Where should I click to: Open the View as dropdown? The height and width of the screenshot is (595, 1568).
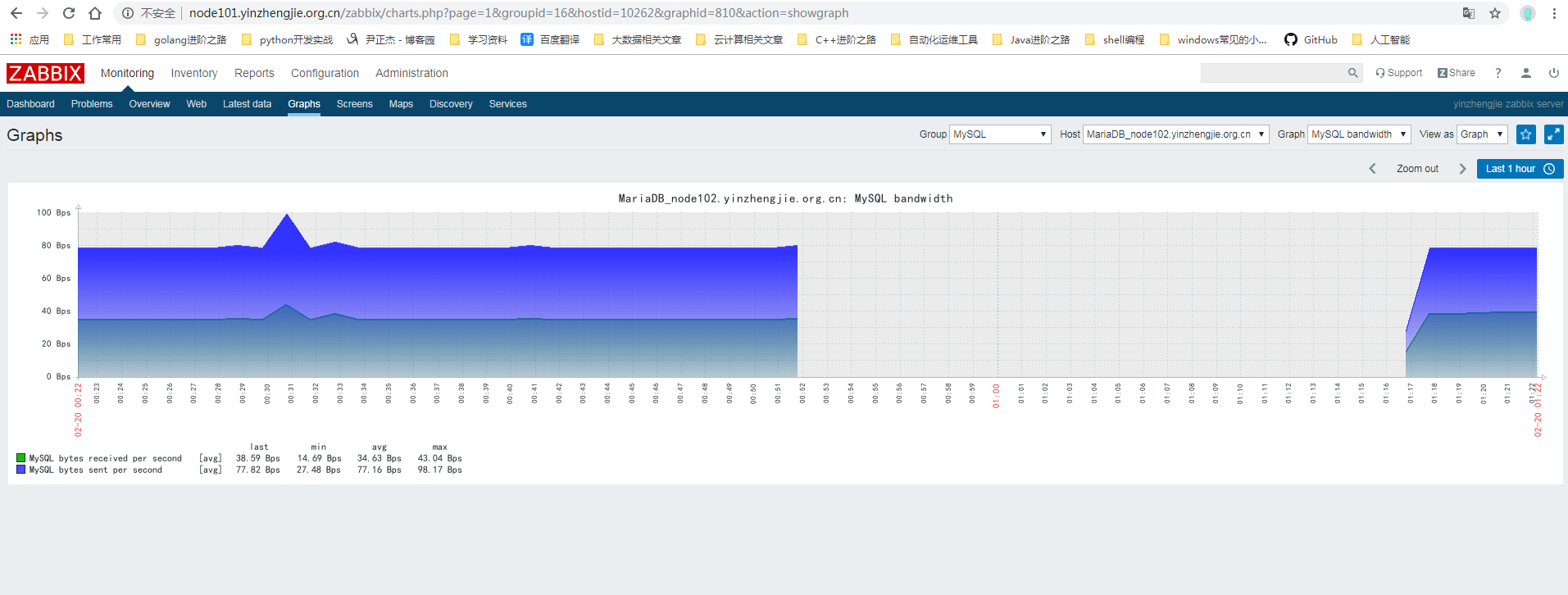[1482, 134]
